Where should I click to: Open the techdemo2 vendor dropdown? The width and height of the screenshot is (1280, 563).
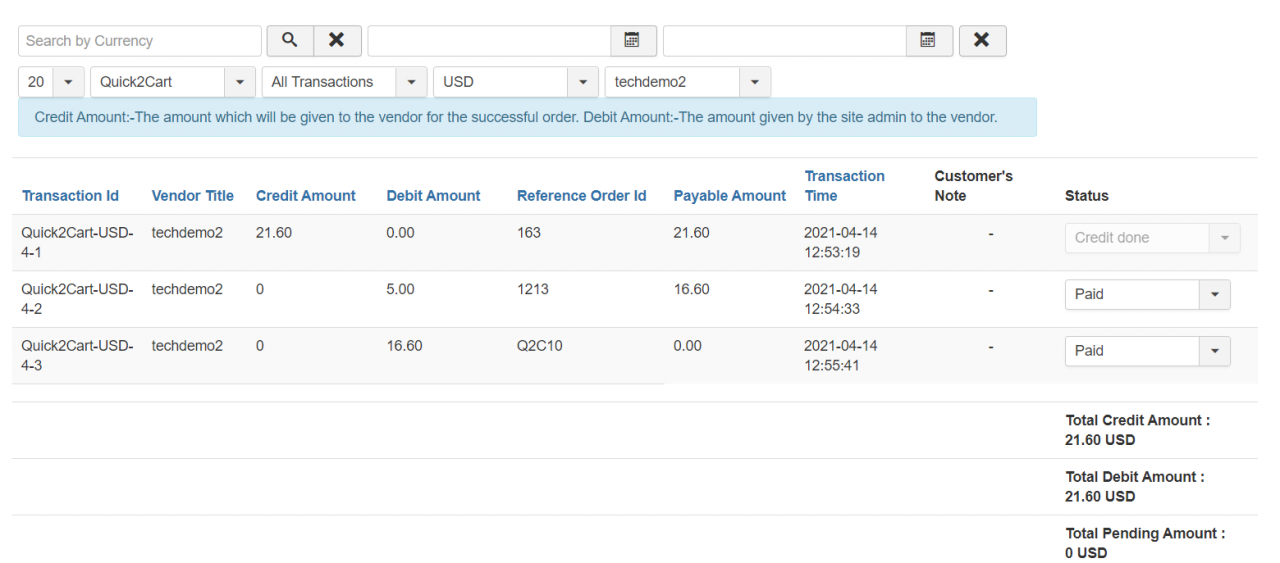point(687,82)
